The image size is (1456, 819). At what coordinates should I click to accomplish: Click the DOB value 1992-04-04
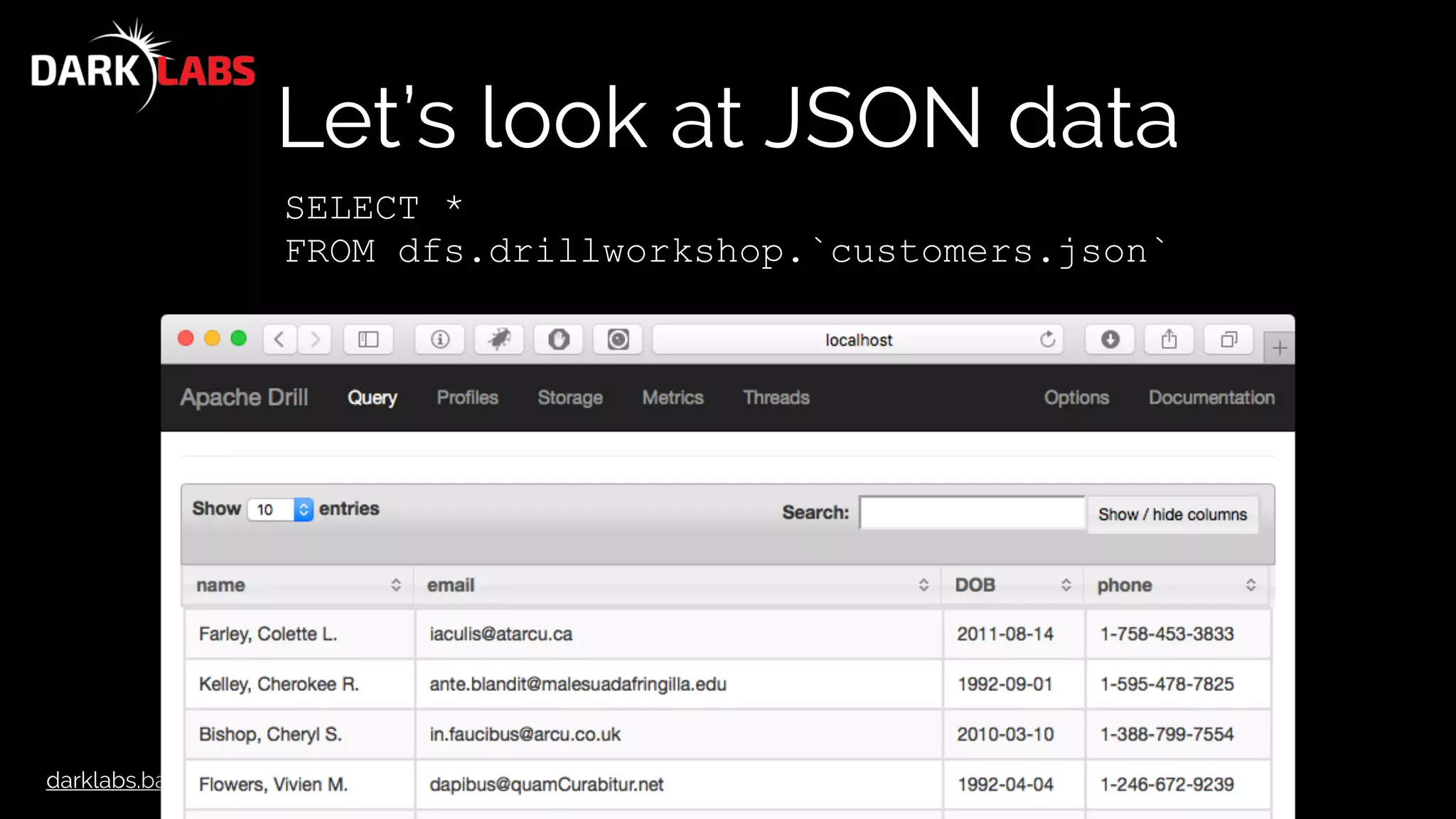(1005, 784)
